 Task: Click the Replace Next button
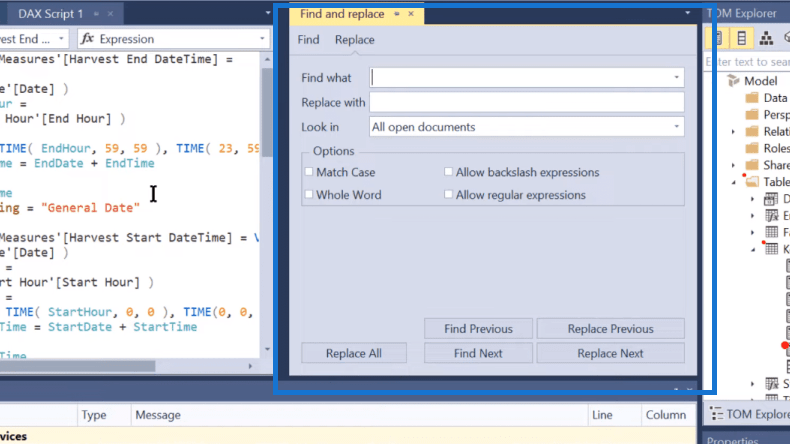tap(610, 353)
